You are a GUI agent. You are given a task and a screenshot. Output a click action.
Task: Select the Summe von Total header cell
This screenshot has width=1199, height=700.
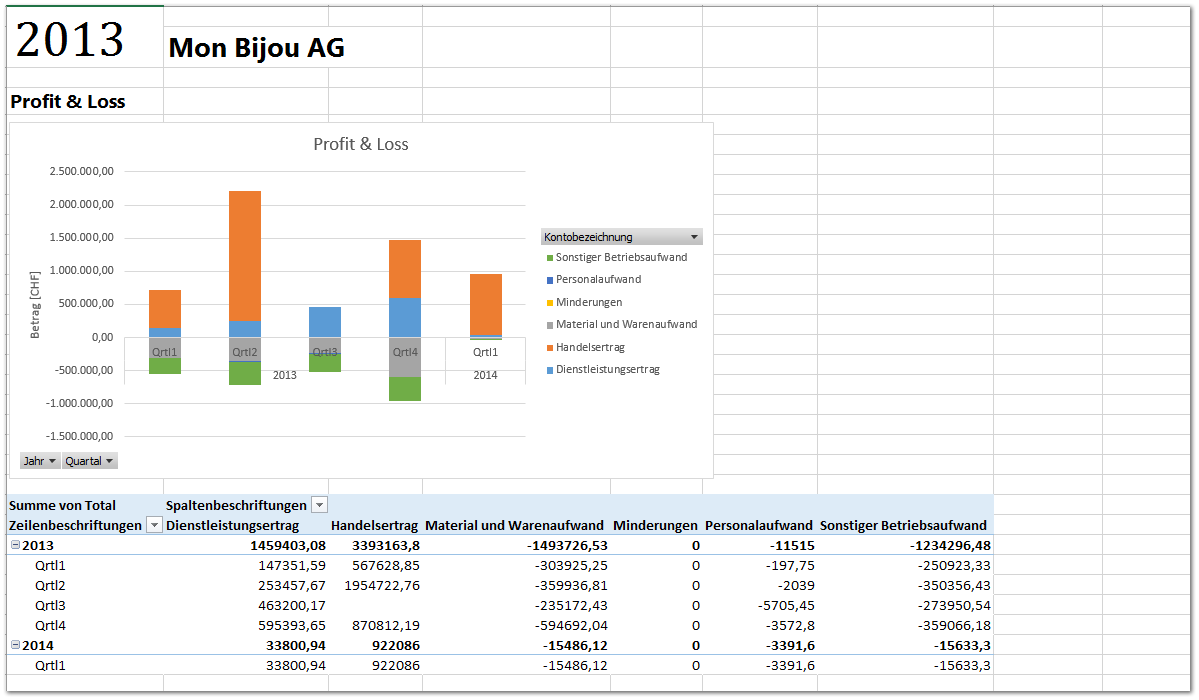click(63, 505)
